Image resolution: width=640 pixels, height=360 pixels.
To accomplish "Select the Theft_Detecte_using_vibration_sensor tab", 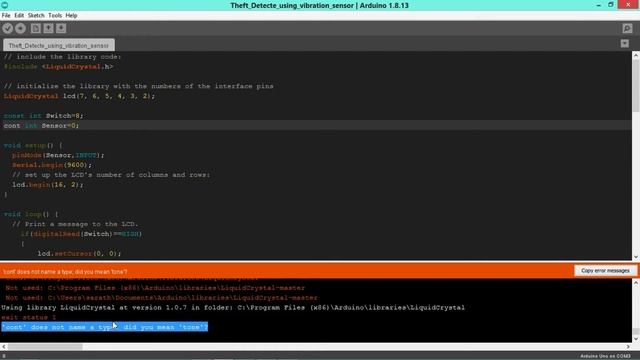I will click(x=59, y=45).
